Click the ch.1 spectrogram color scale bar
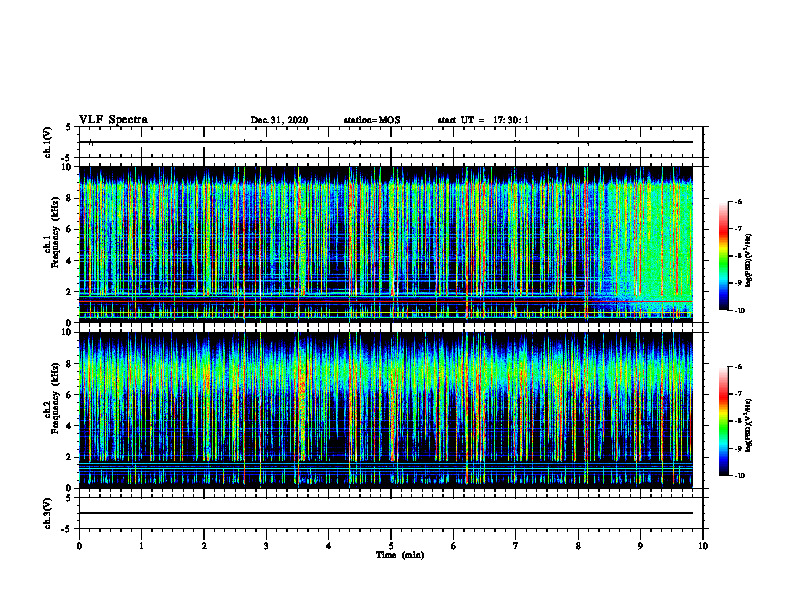 point(723,256)
